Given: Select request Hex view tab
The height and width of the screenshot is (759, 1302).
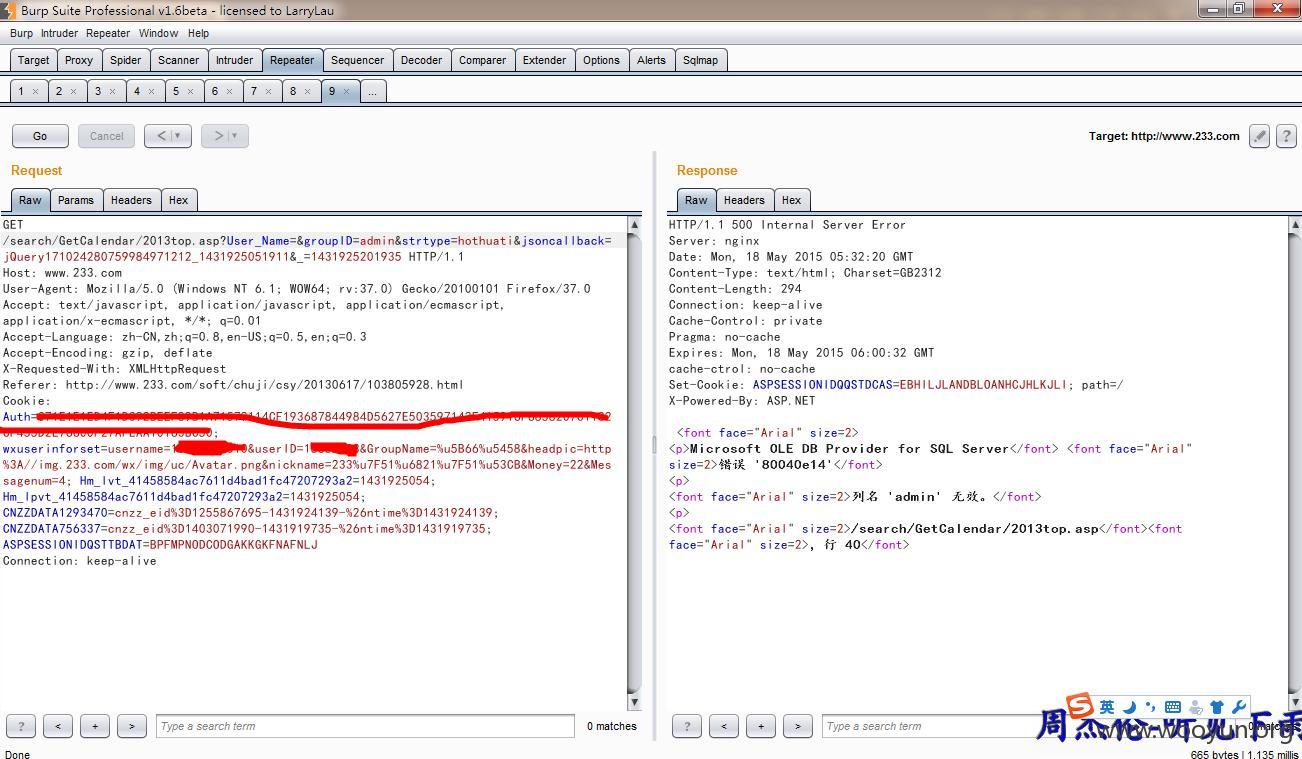Looking at the screenshot, I should tap(178, 200).
